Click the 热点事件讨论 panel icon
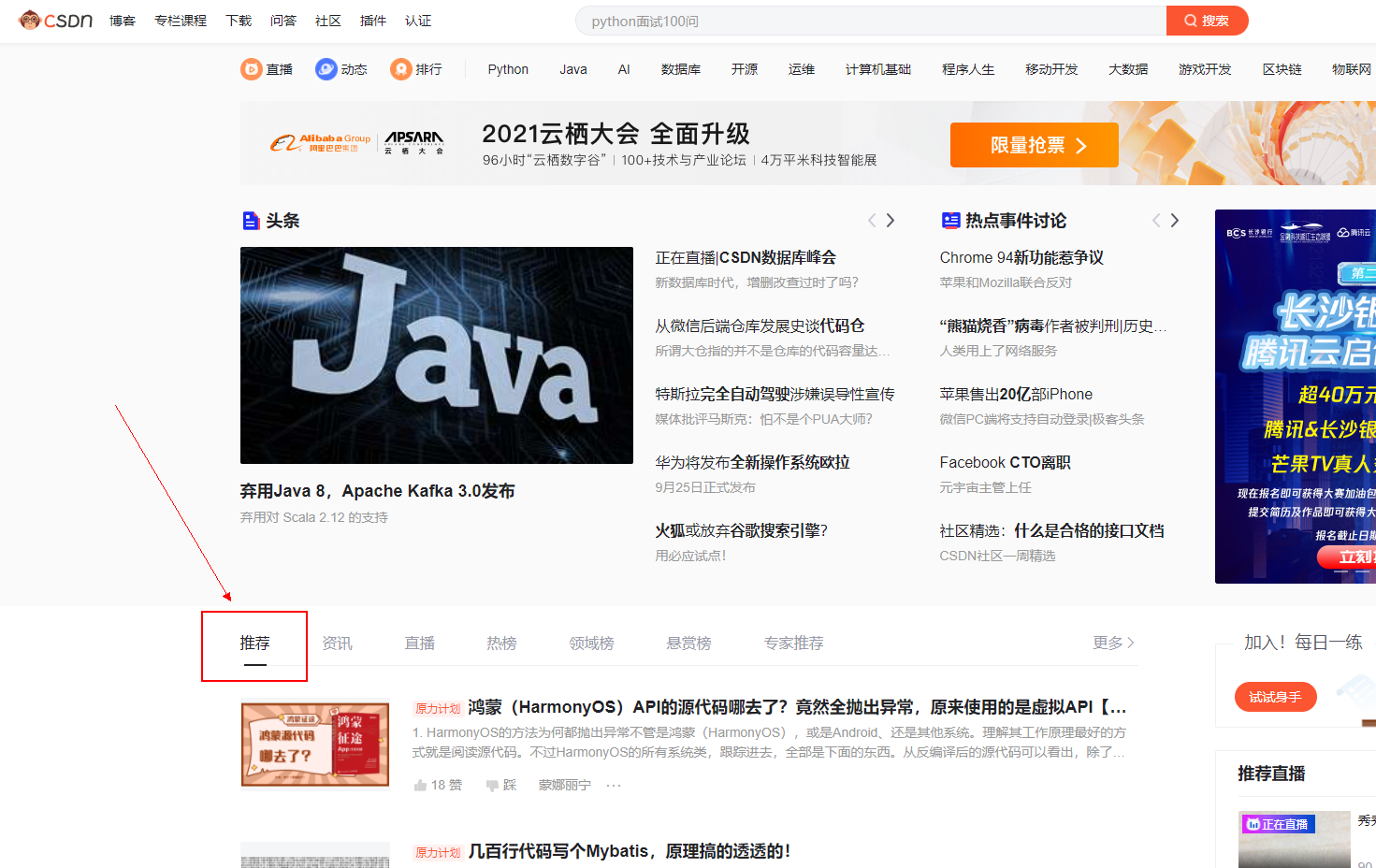The width and height of the screenshot is (1376, 868). (950, 220)
